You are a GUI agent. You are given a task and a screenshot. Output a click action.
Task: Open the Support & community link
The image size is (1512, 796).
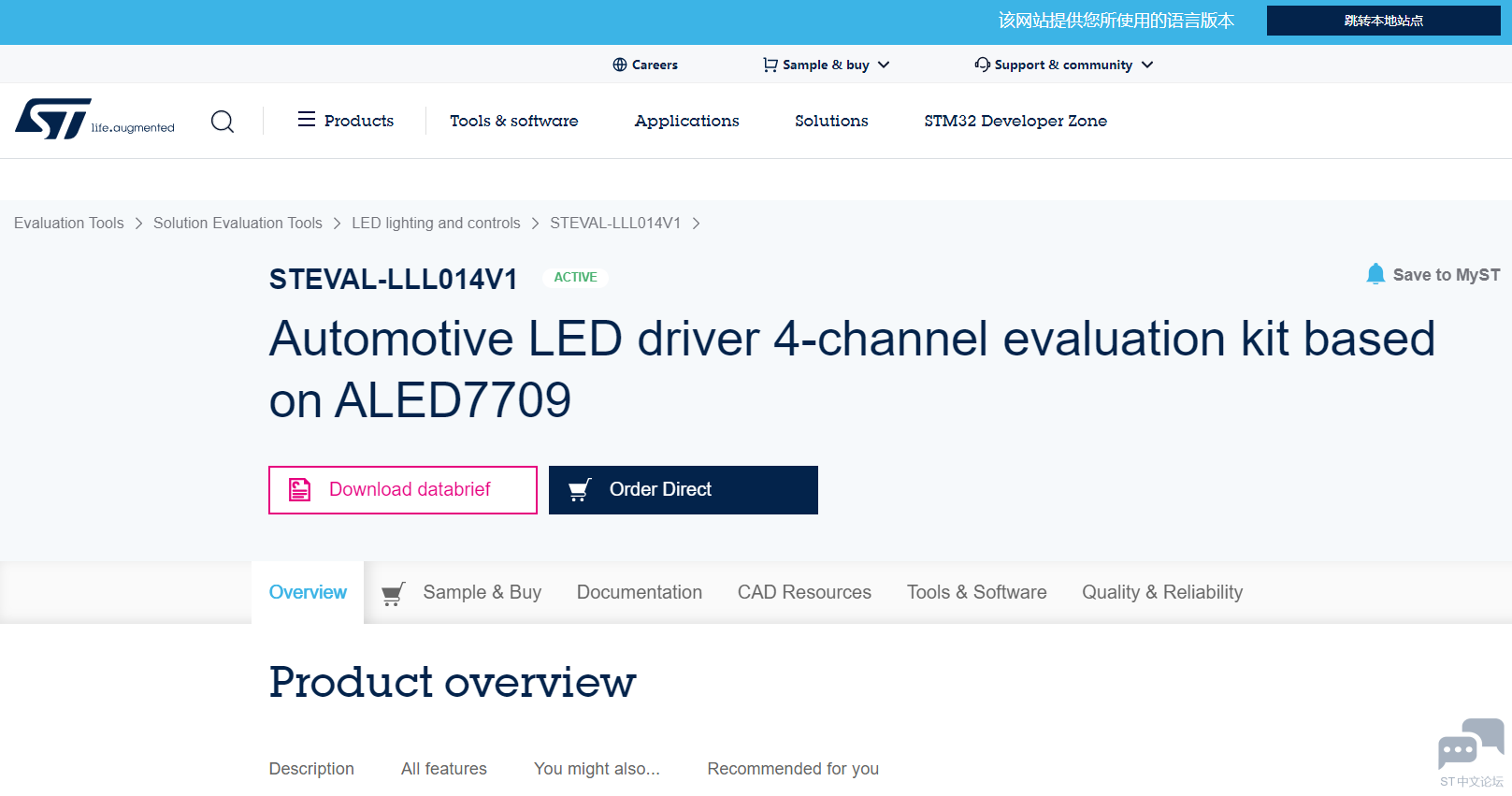click(x=1064, y=65)
